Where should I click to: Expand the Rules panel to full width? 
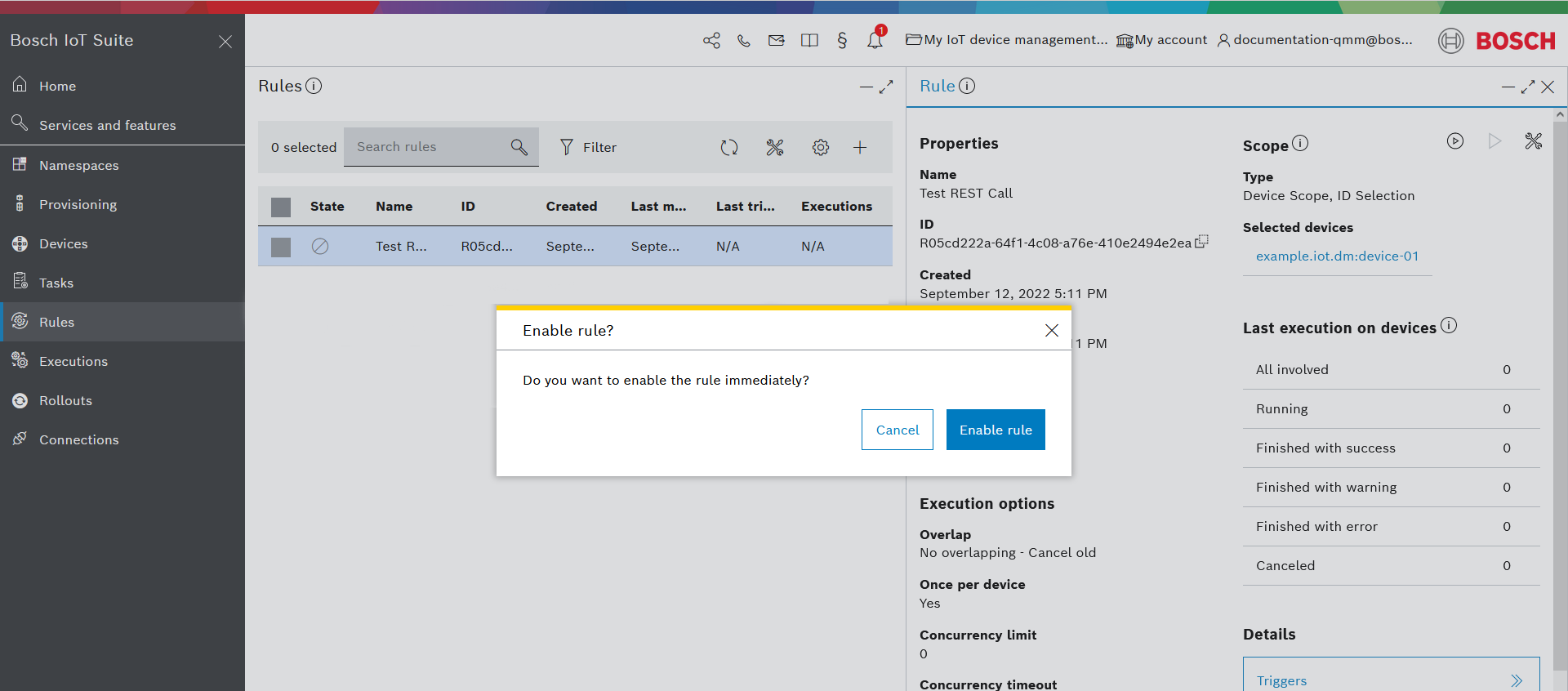[886, 87]
